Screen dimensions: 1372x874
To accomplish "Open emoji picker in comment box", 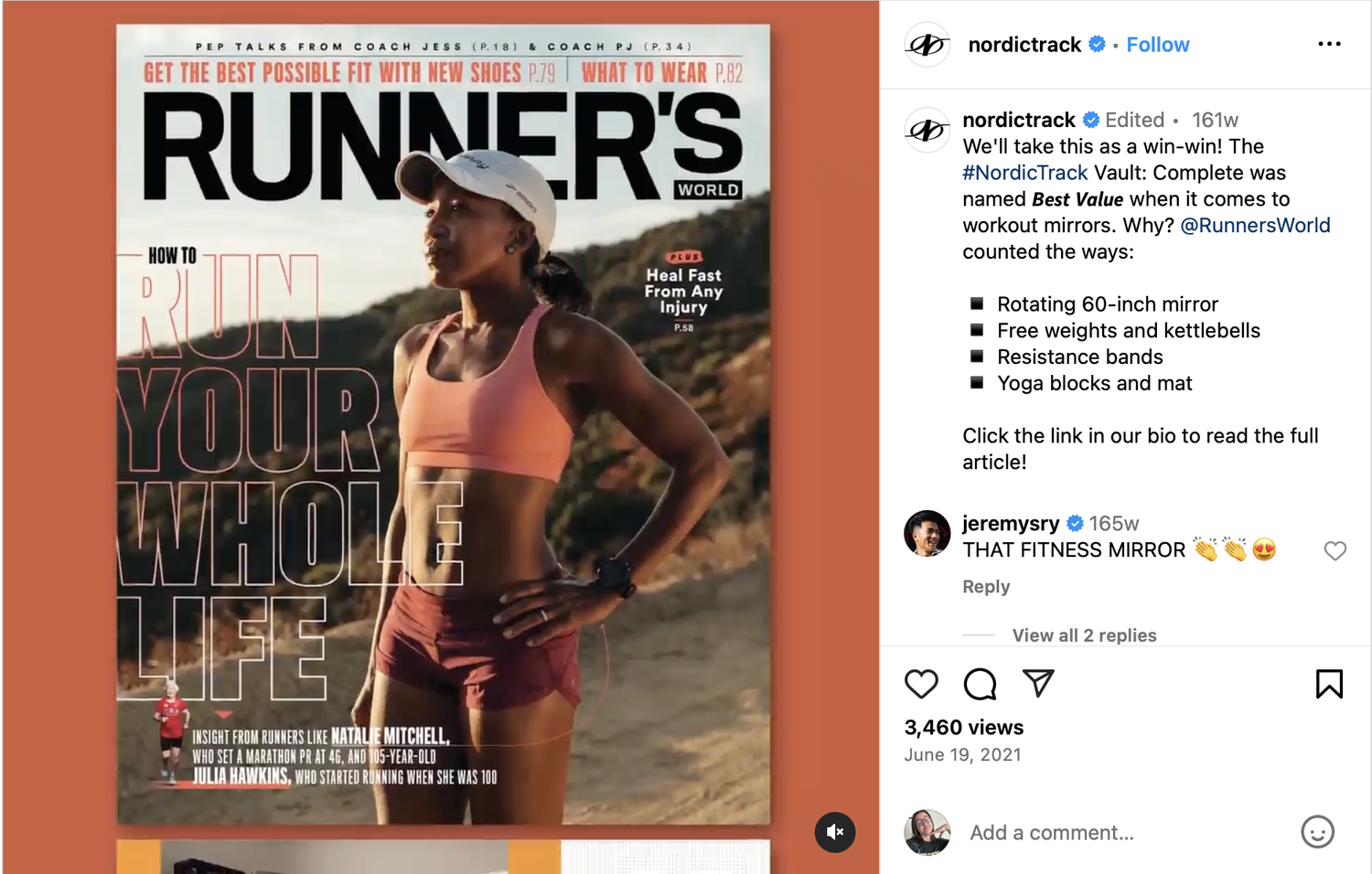I will pos(1317,832).
